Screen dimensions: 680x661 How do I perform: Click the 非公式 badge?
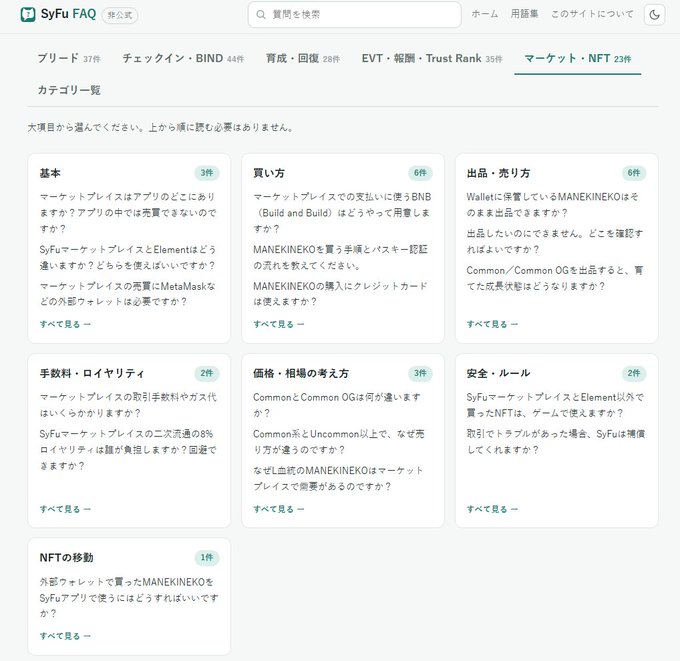(120, 15)
